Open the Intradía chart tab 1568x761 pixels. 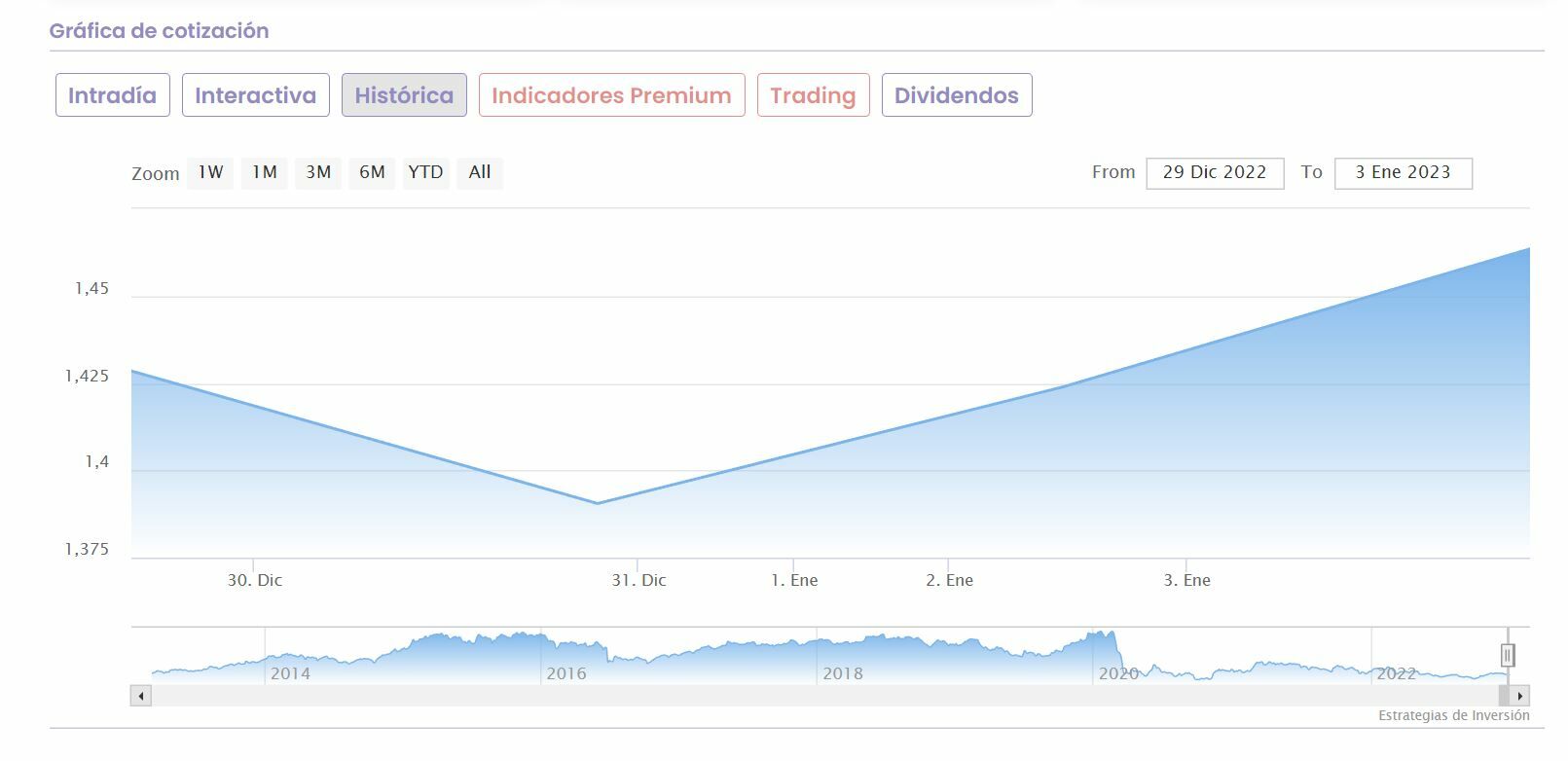[x=112, y=95]
